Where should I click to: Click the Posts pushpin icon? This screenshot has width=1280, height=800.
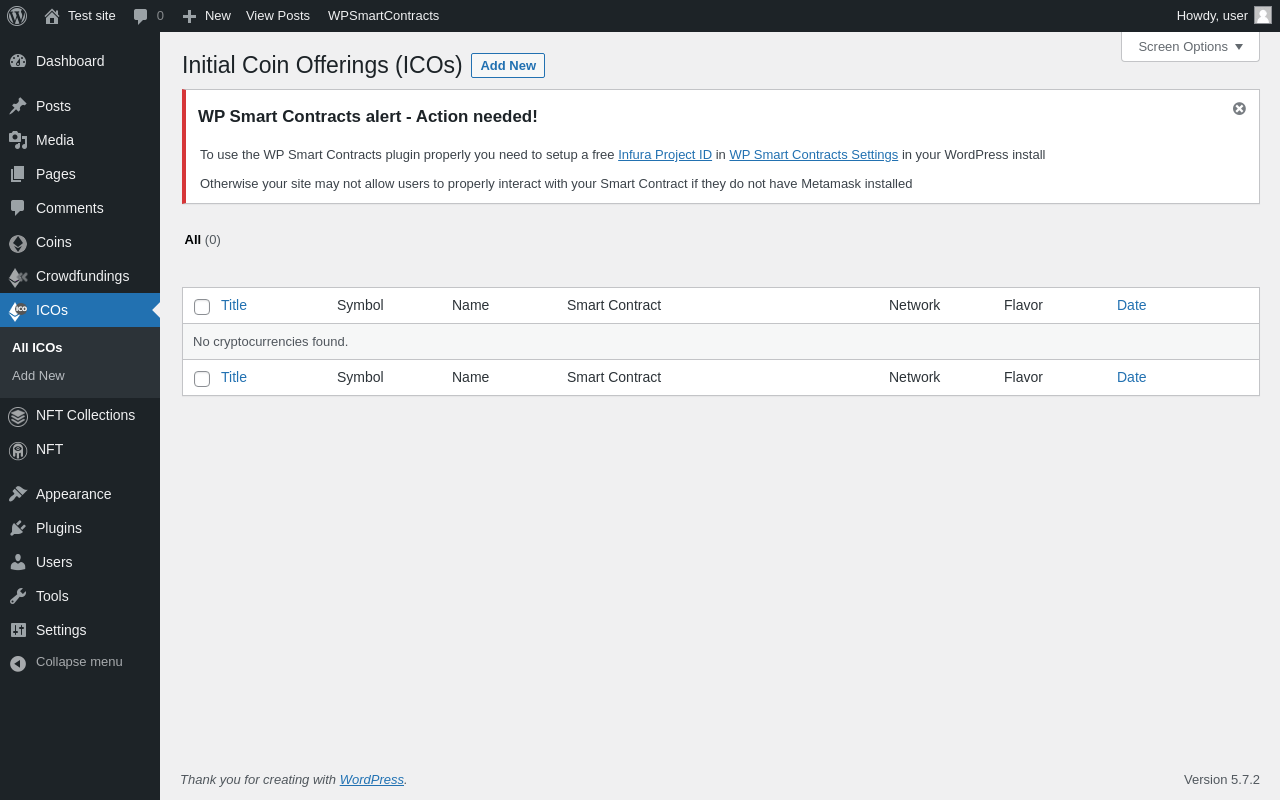click(x=18, y=106)
